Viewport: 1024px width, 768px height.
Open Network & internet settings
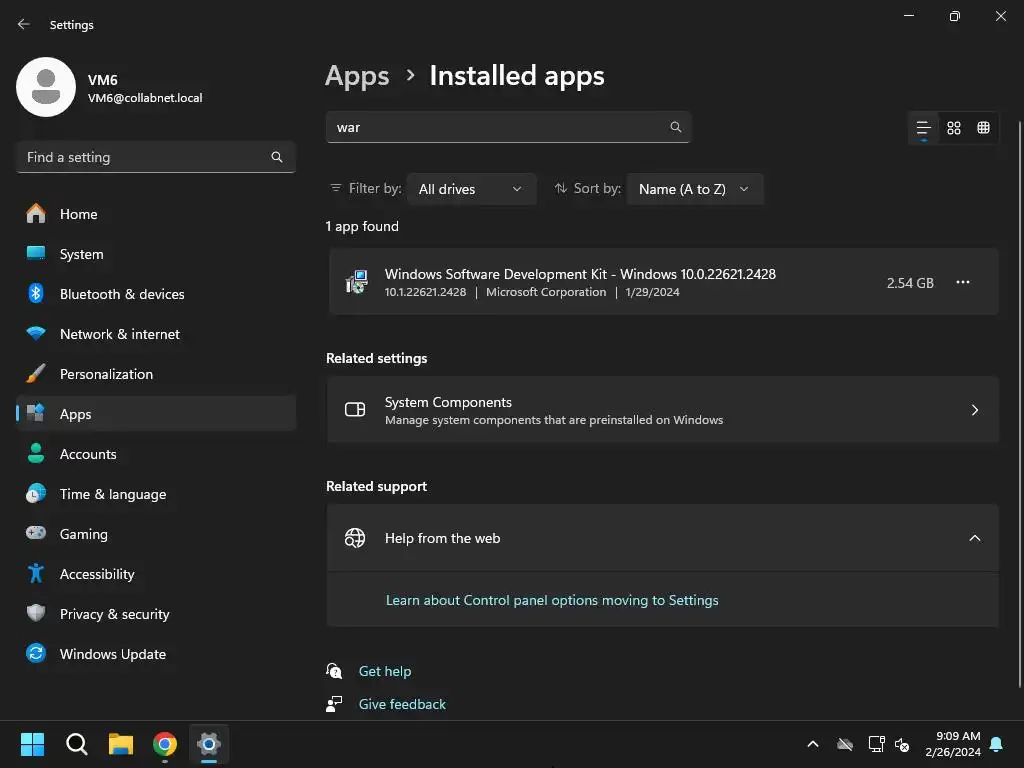point(120,334)
